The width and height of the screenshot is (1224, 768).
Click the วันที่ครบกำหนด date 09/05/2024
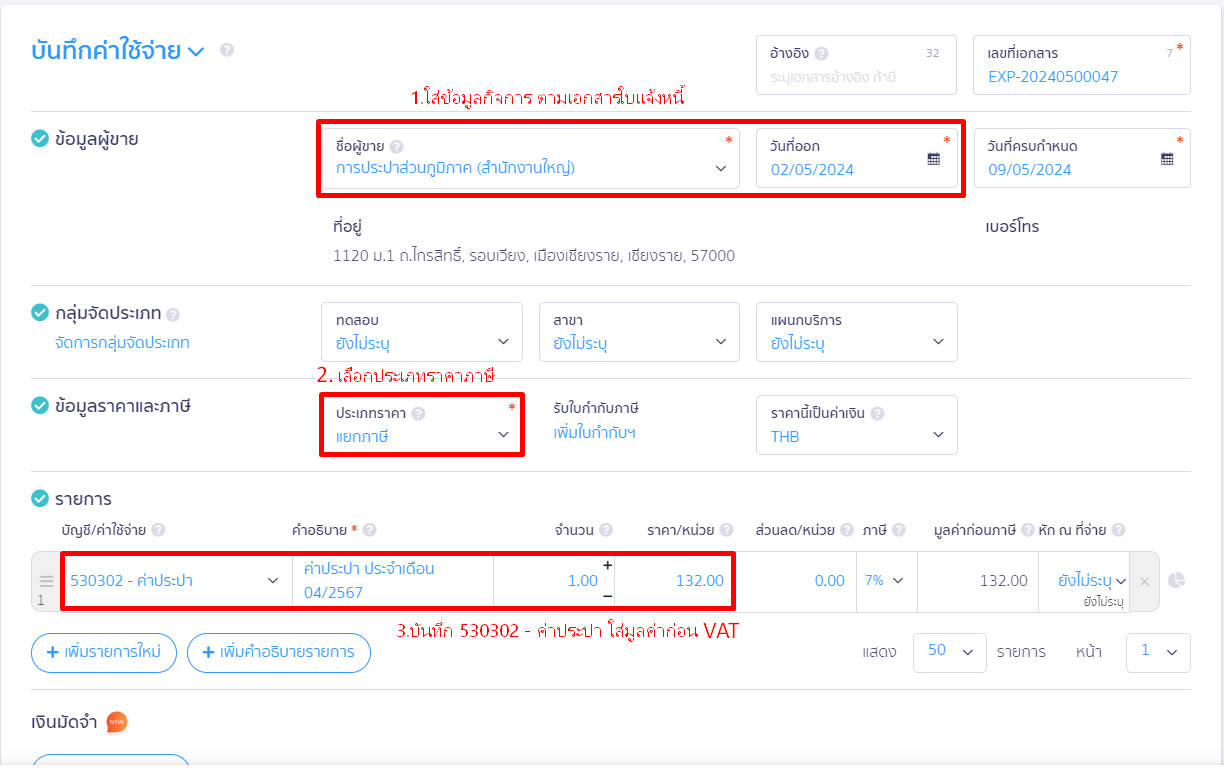point(1029,169)
